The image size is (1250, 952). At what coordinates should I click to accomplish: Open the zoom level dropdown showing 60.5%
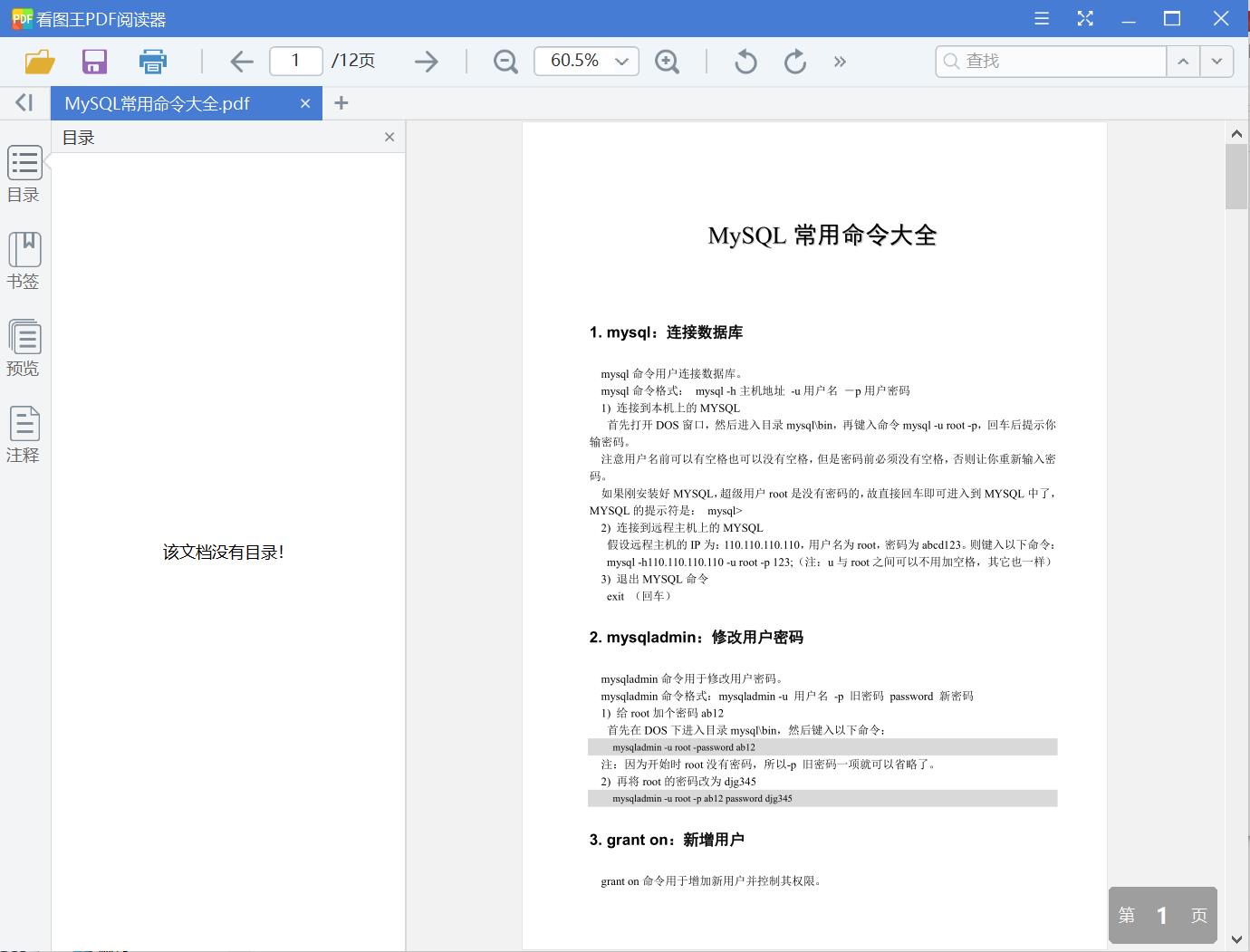pos(585,61)
